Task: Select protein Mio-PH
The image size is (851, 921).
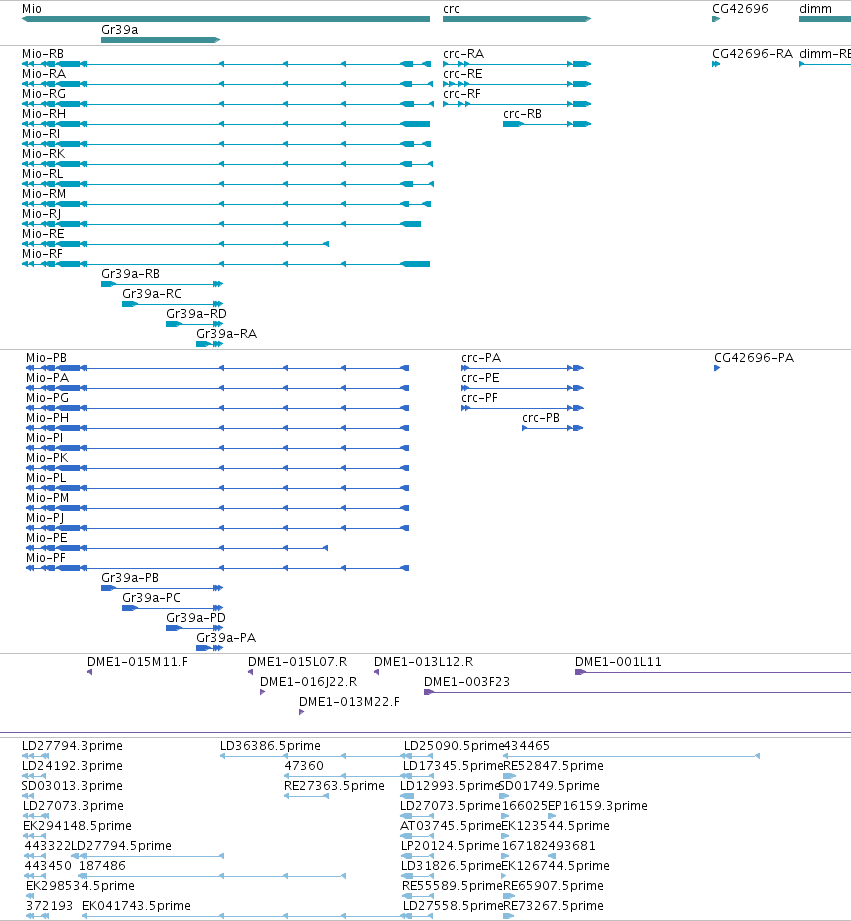Action: [48, 418]
